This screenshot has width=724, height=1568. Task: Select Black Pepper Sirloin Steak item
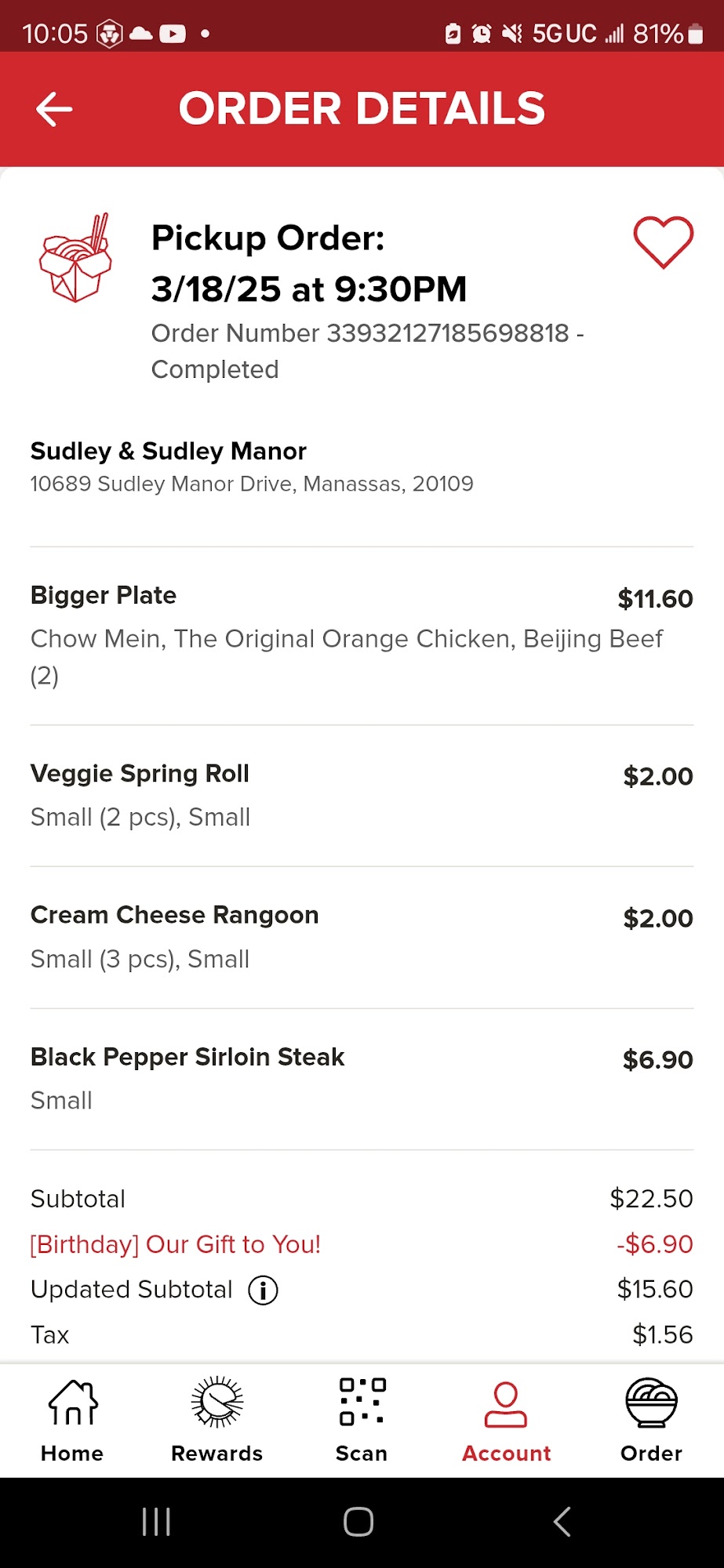click(187, 1057)
